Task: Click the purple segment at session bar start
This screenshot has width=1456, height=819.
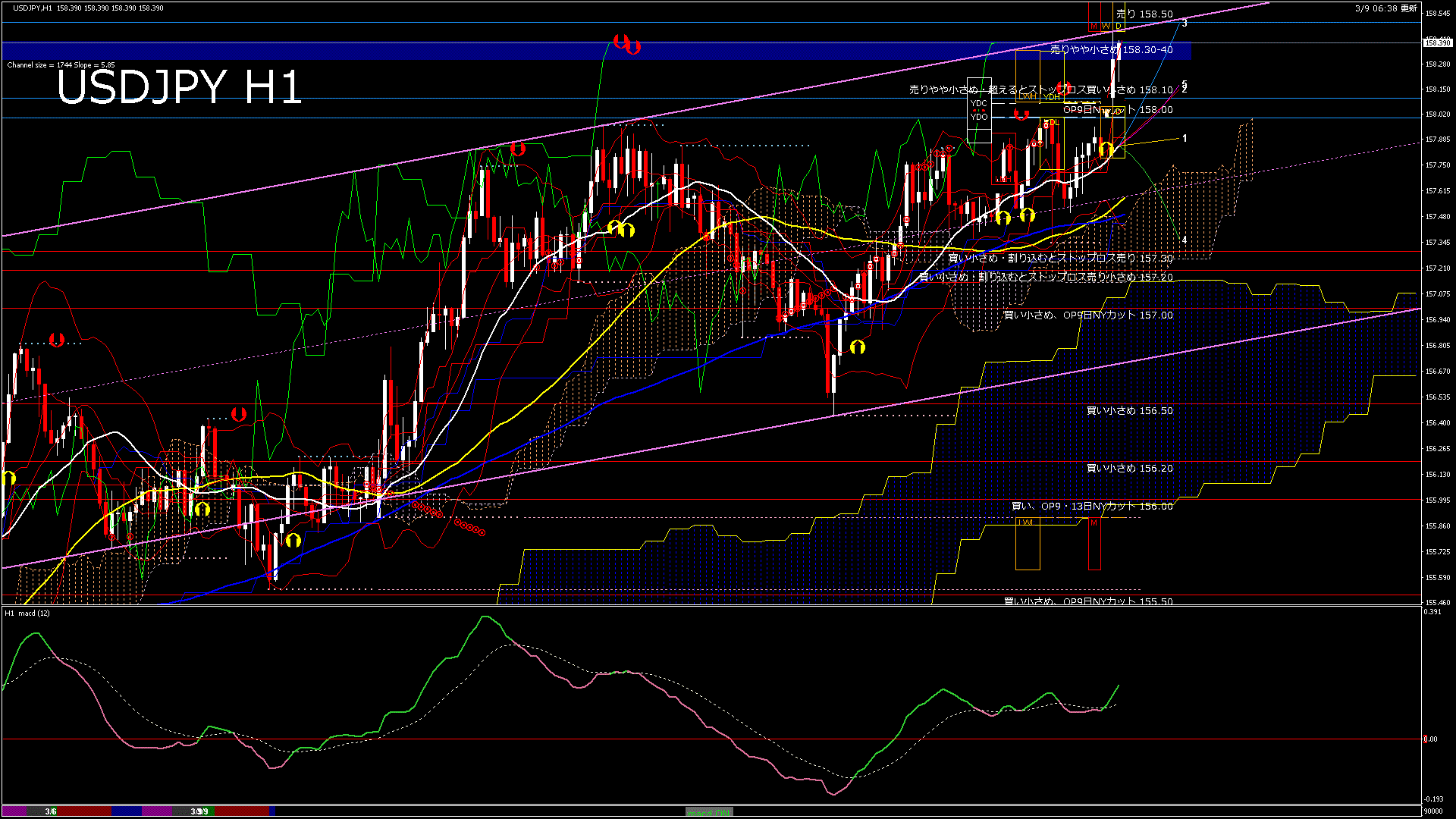Action: click(x=14, y=811)
